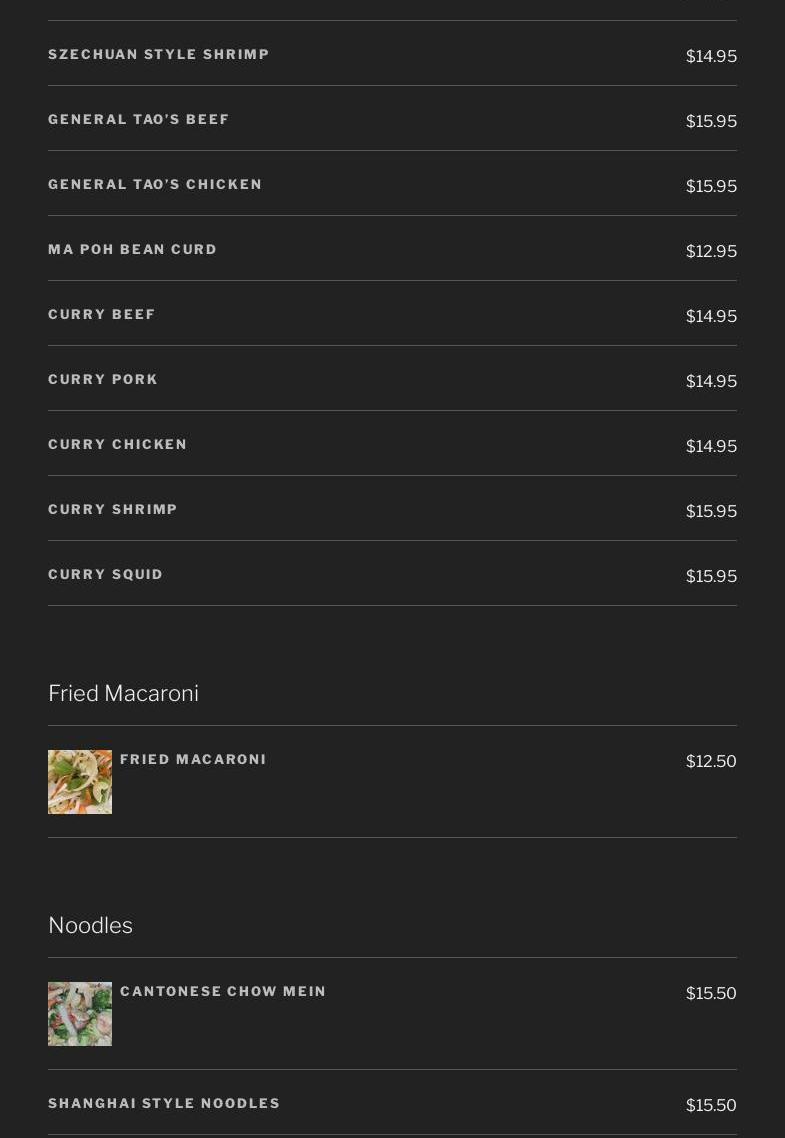The image size is (785, 1138).
Task: Click the $12.50 Fried Macaroni price
Action: click(x=711, y=762)
